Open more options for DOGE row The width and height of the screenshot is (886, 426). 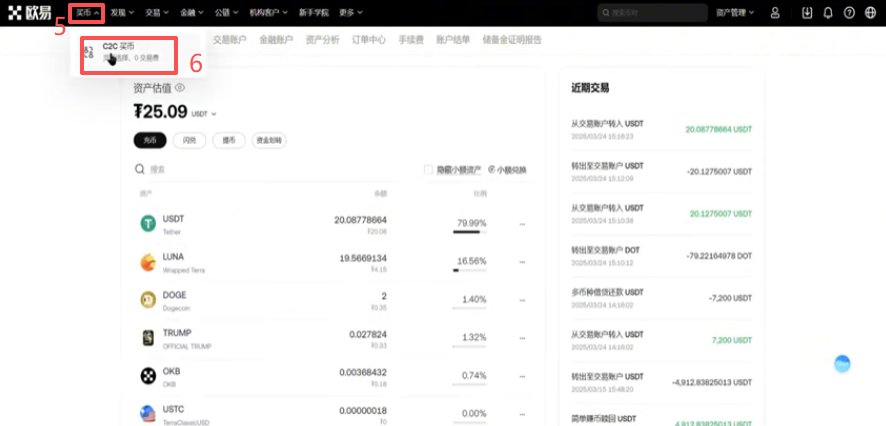pyautogui.click(x=522, y=300)
